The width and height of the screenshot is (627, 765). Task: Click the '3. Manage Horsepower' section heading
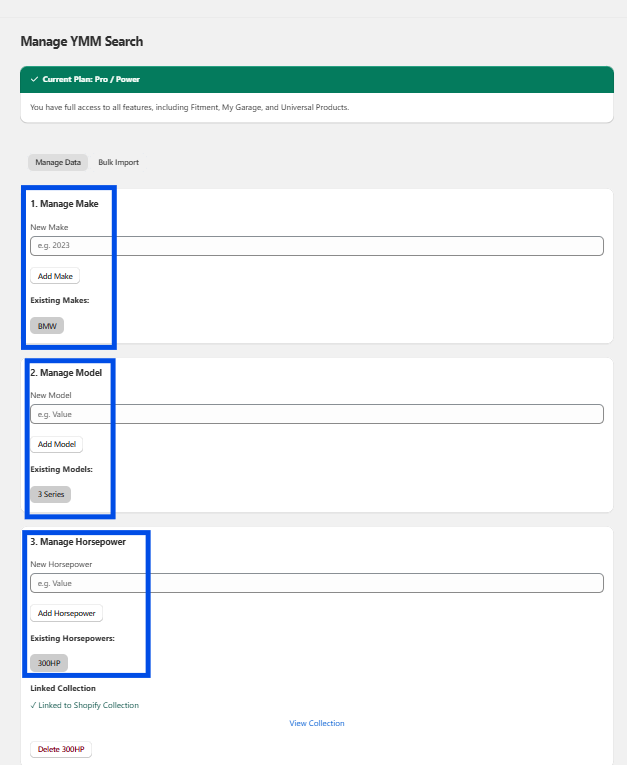(x=78, y=542)
